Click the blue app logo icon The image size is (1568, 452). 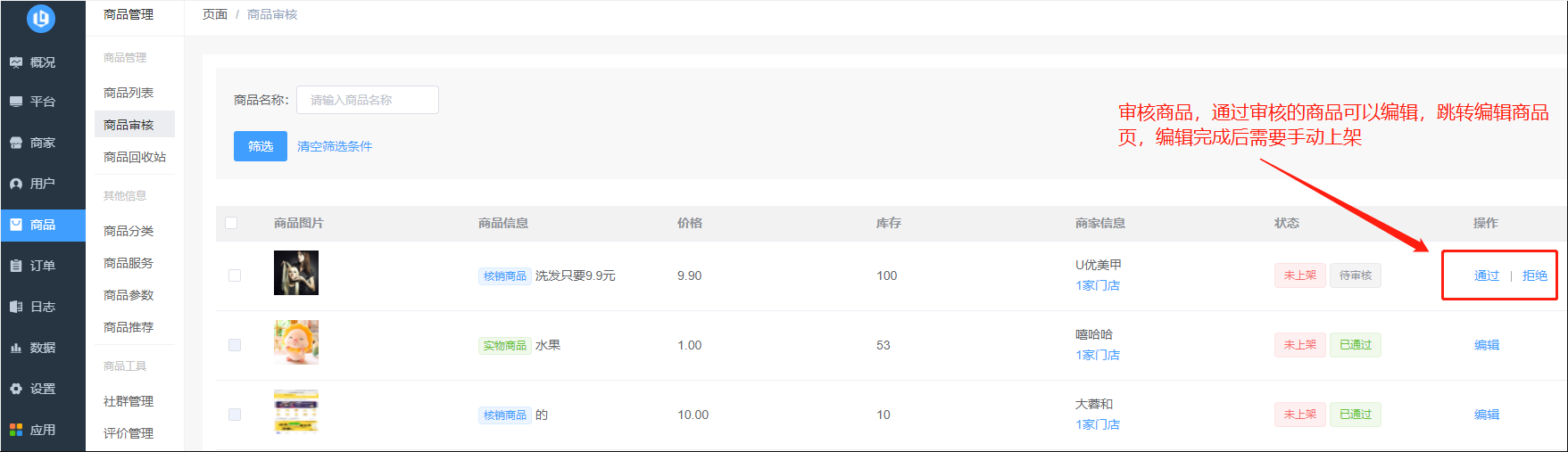[x=41, y=18]
